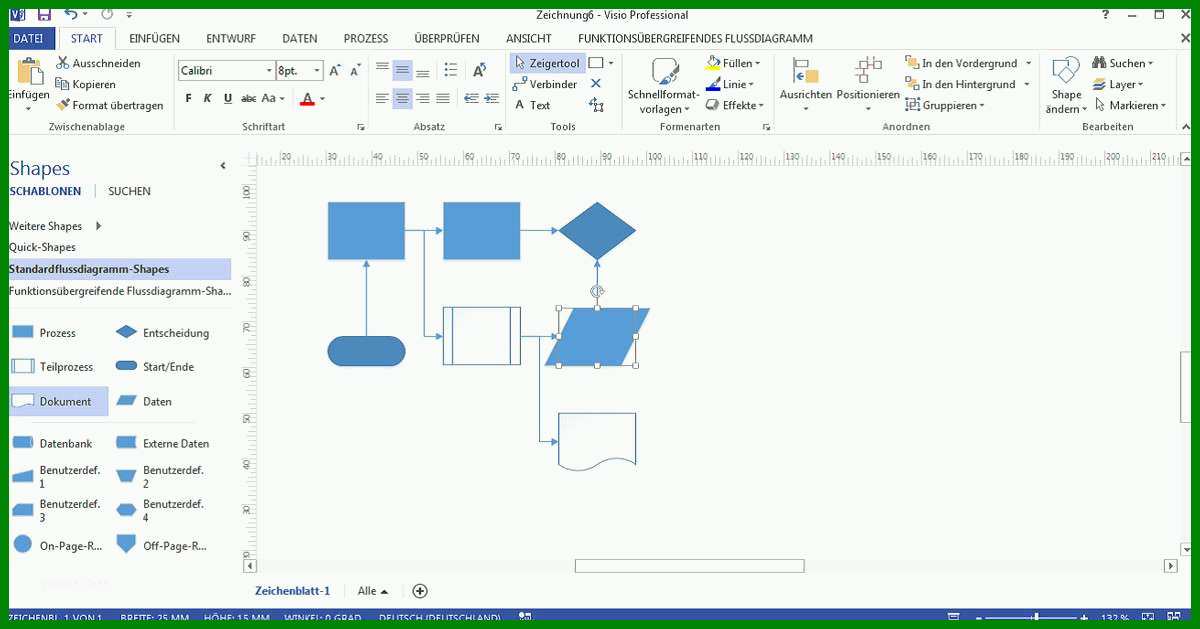Open the Suchen binoculars menu
The width and height of the screenshot is (1200, 629).
click(1122, 63)
